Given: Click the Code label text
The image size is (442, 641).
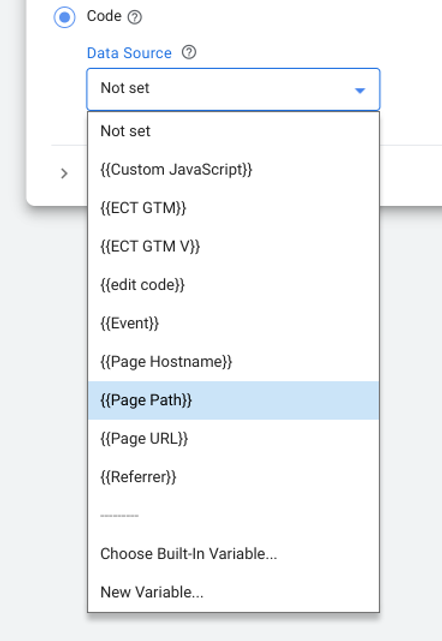Looking at the screenshot, I should tap(104, 16).
